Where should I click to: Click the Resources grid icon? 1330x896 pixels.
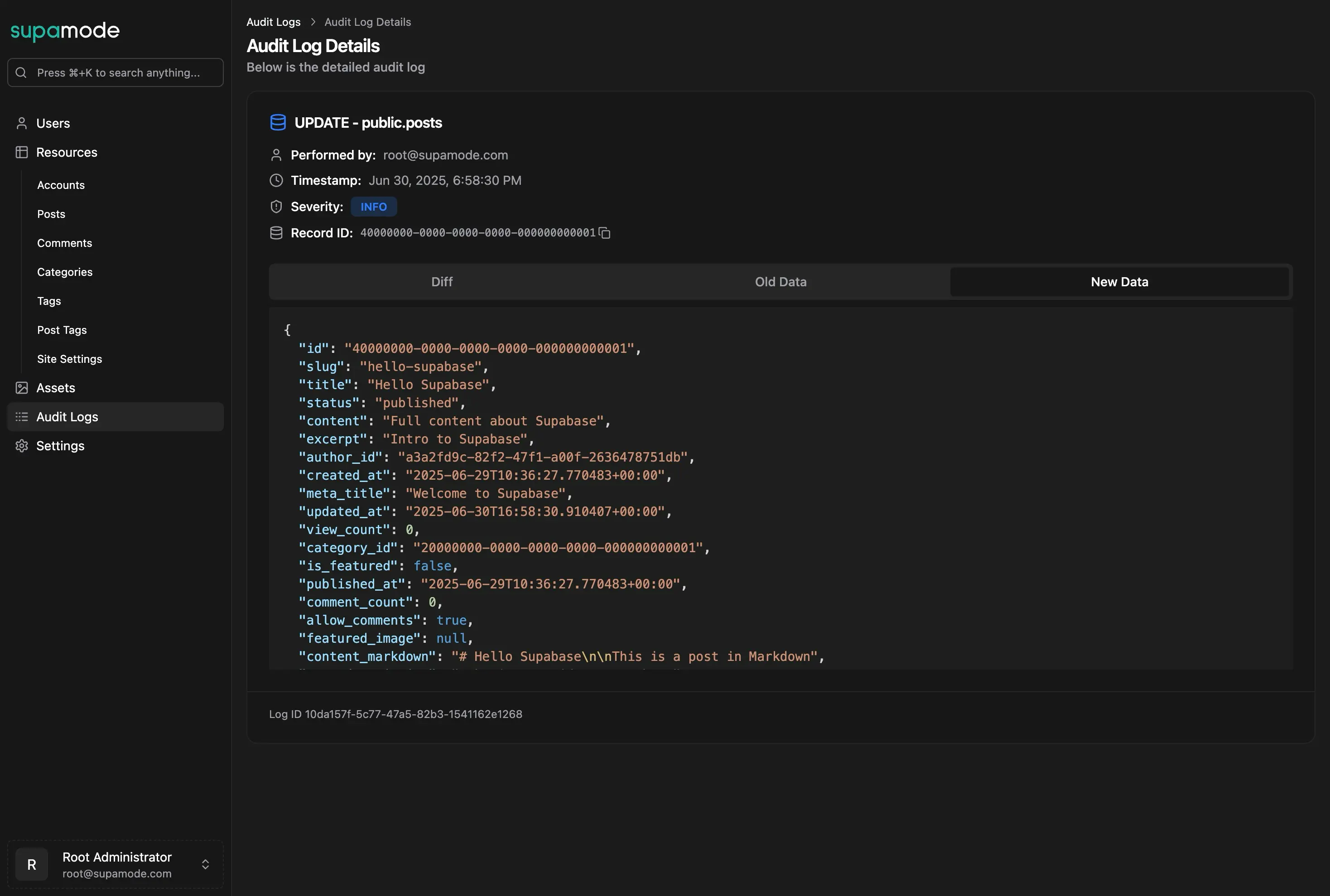tap(21, 152)
